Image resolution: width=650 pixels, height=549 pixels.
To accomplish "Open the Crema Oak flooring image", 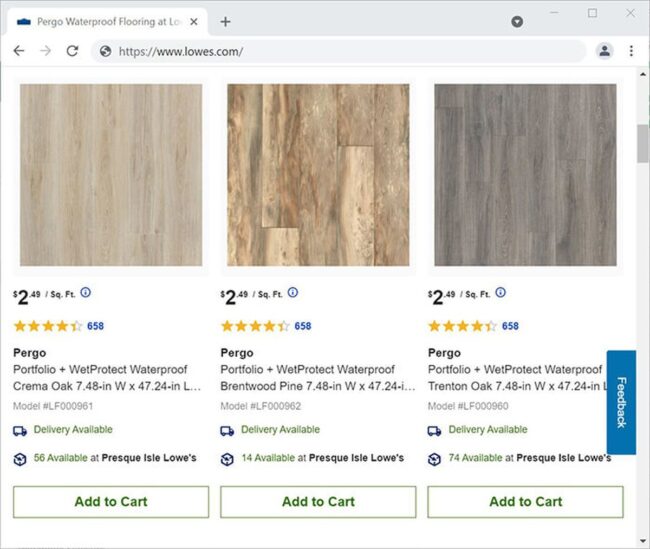I will coord(111,175).
